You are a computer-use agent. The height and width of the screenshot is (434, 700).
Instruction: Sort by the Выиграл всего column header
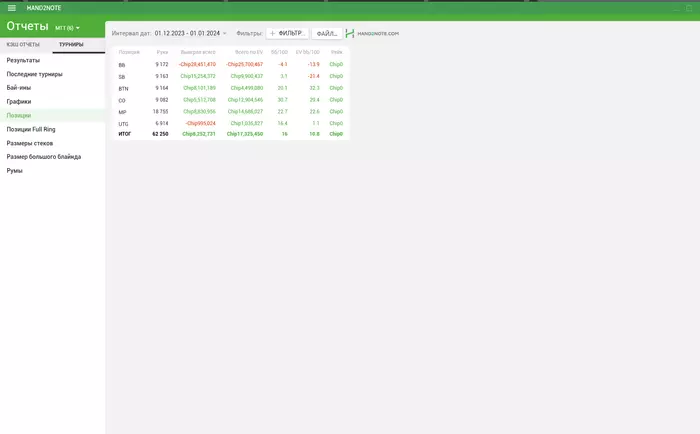198,52
